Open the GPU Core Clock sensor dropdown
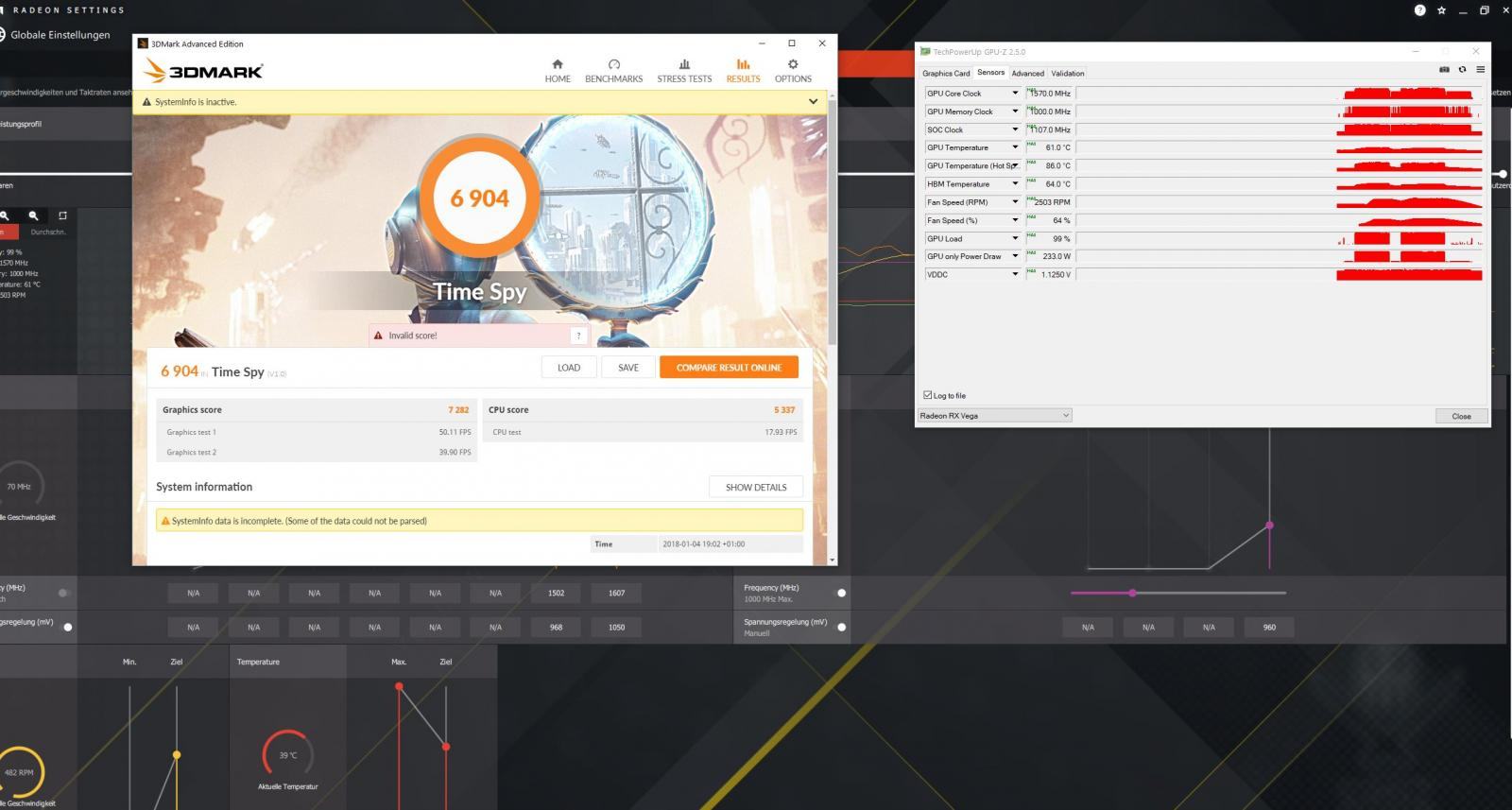1512x810 pixels. [x=1015, y=94]
